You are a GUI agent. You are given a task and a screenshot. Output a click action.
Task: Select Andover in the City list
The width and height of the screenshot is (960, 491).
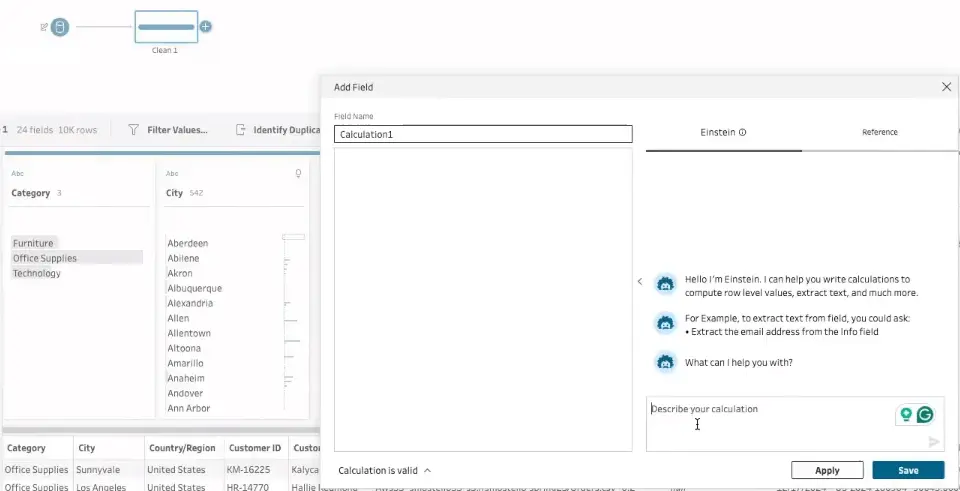[185, 393]
